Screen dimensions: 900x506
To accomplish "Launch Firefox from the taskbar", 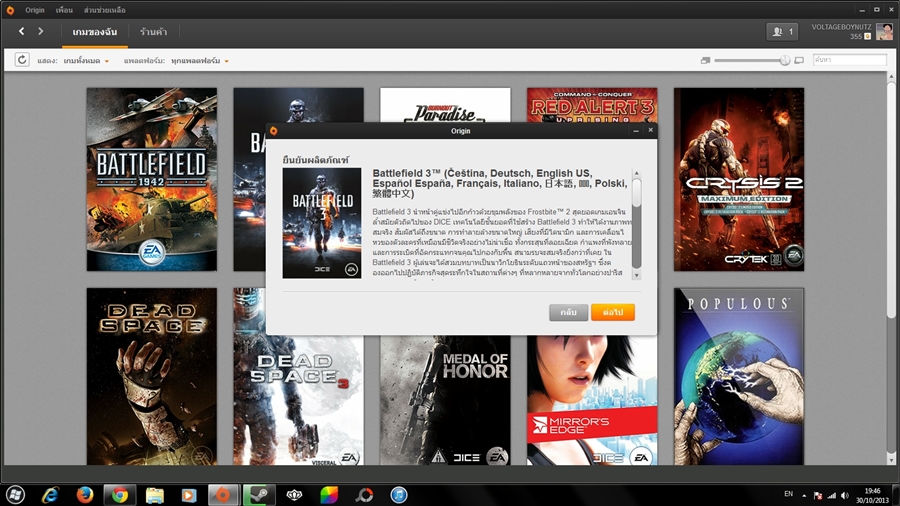I will pos(85,495).
